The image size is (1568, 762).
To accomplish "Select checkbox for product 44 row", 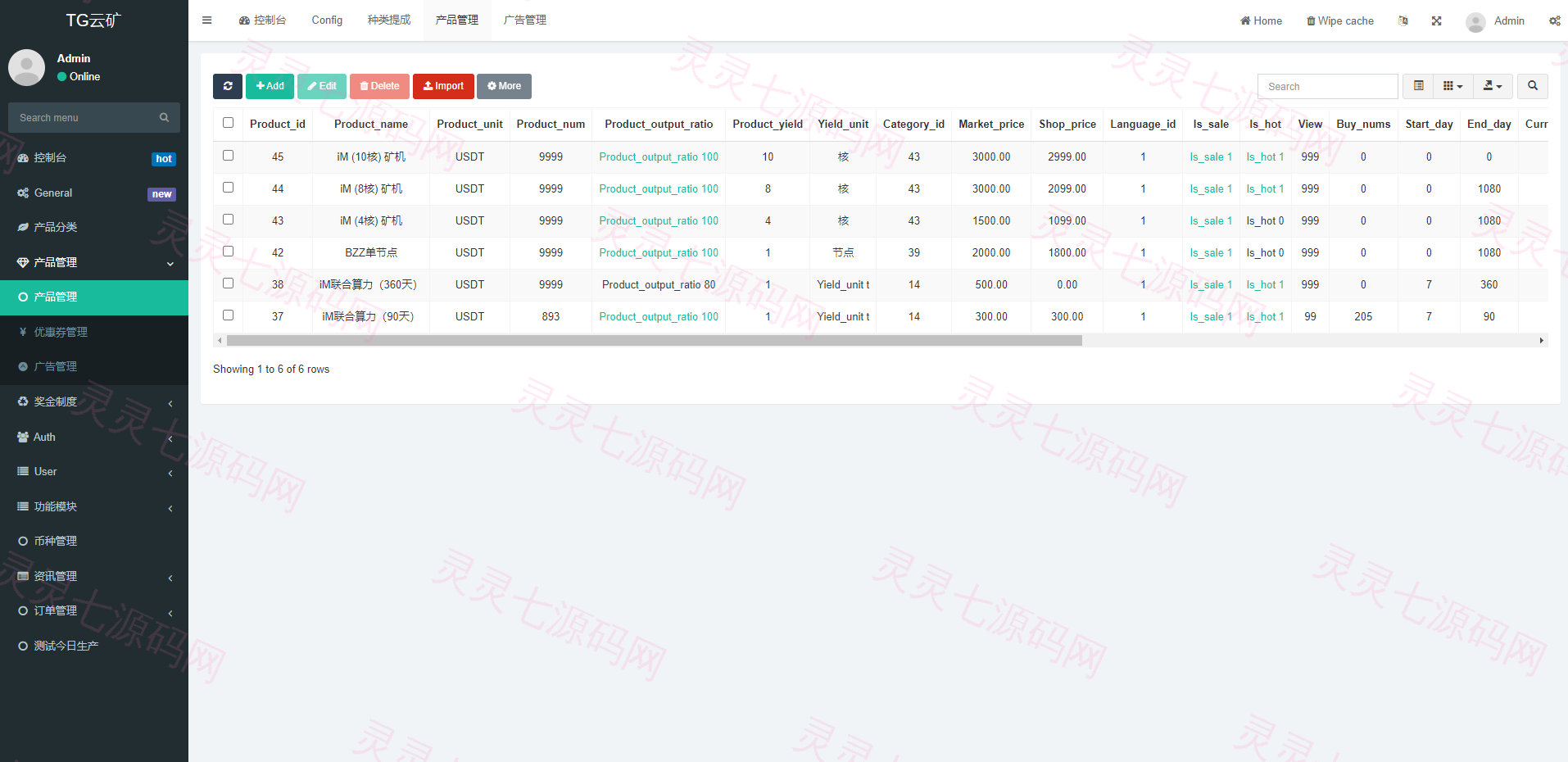I will pyautogui.click(x=228, y=188).
